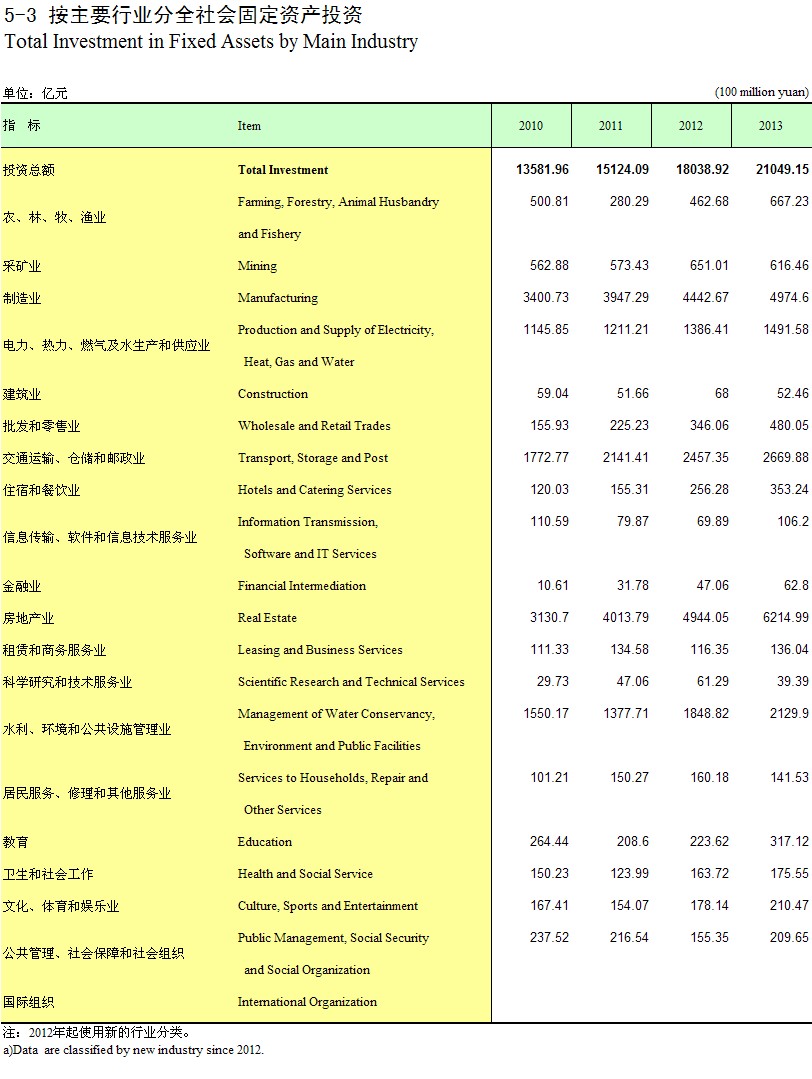Select the total value 13581.96

click(542, 169)
